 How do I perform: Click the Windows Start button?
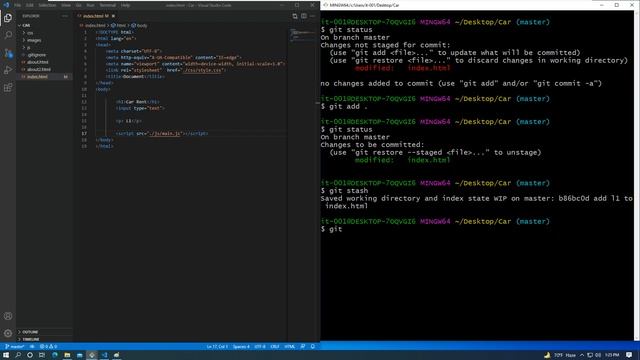click(6, 355)
